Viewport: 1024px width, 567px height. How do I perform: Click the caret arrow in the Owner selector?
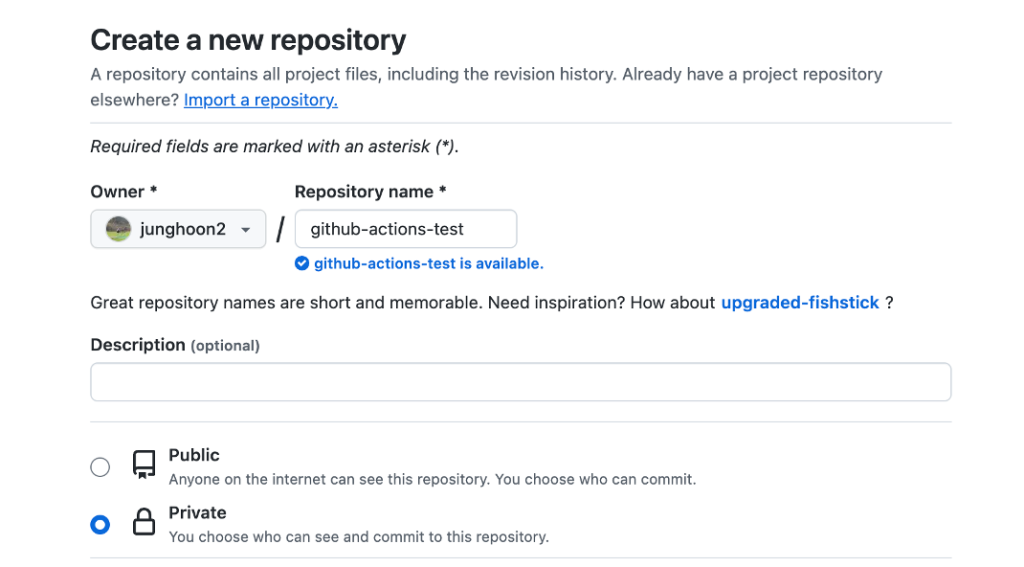tap(245, 230)
